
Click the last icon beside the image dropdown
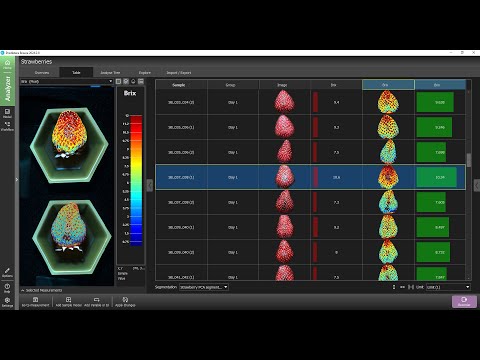click(141, 81)
